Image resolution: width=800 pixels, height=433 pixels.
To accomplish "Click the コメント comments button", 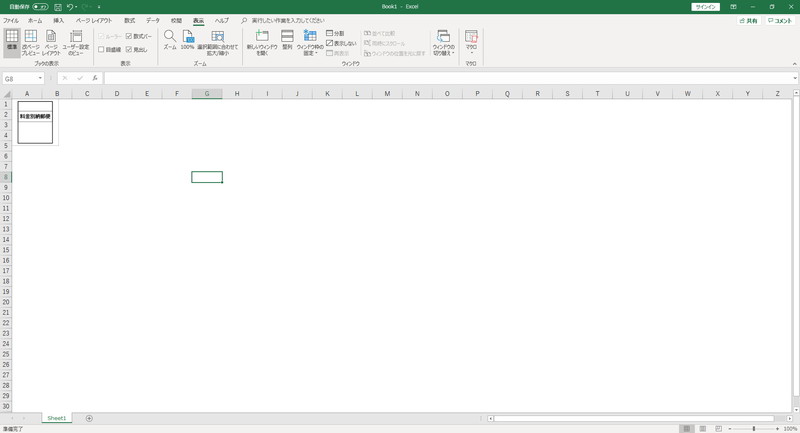I will tap(780, 21).
